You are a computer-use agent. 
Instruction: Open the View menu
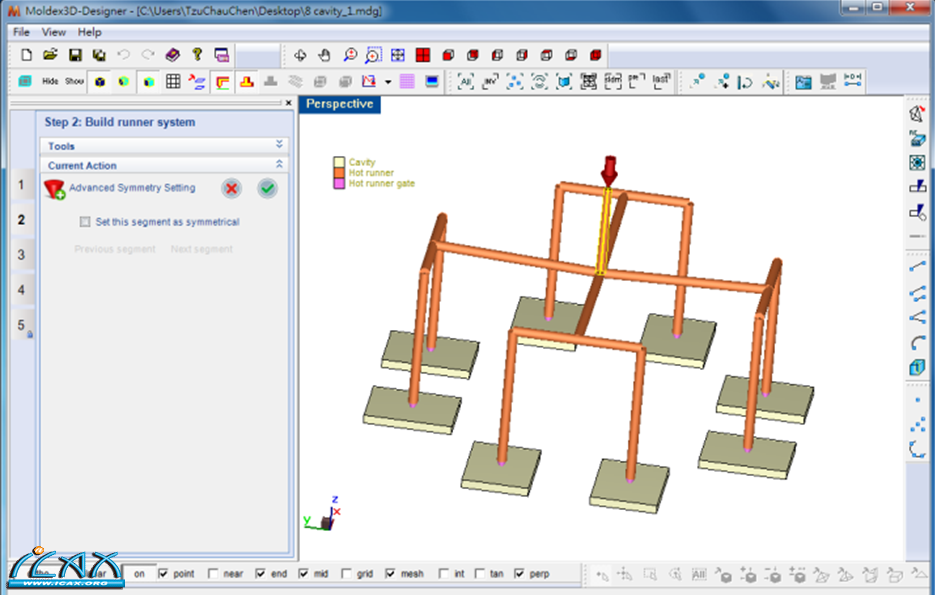pyautogui.click(x=54, y=32)
